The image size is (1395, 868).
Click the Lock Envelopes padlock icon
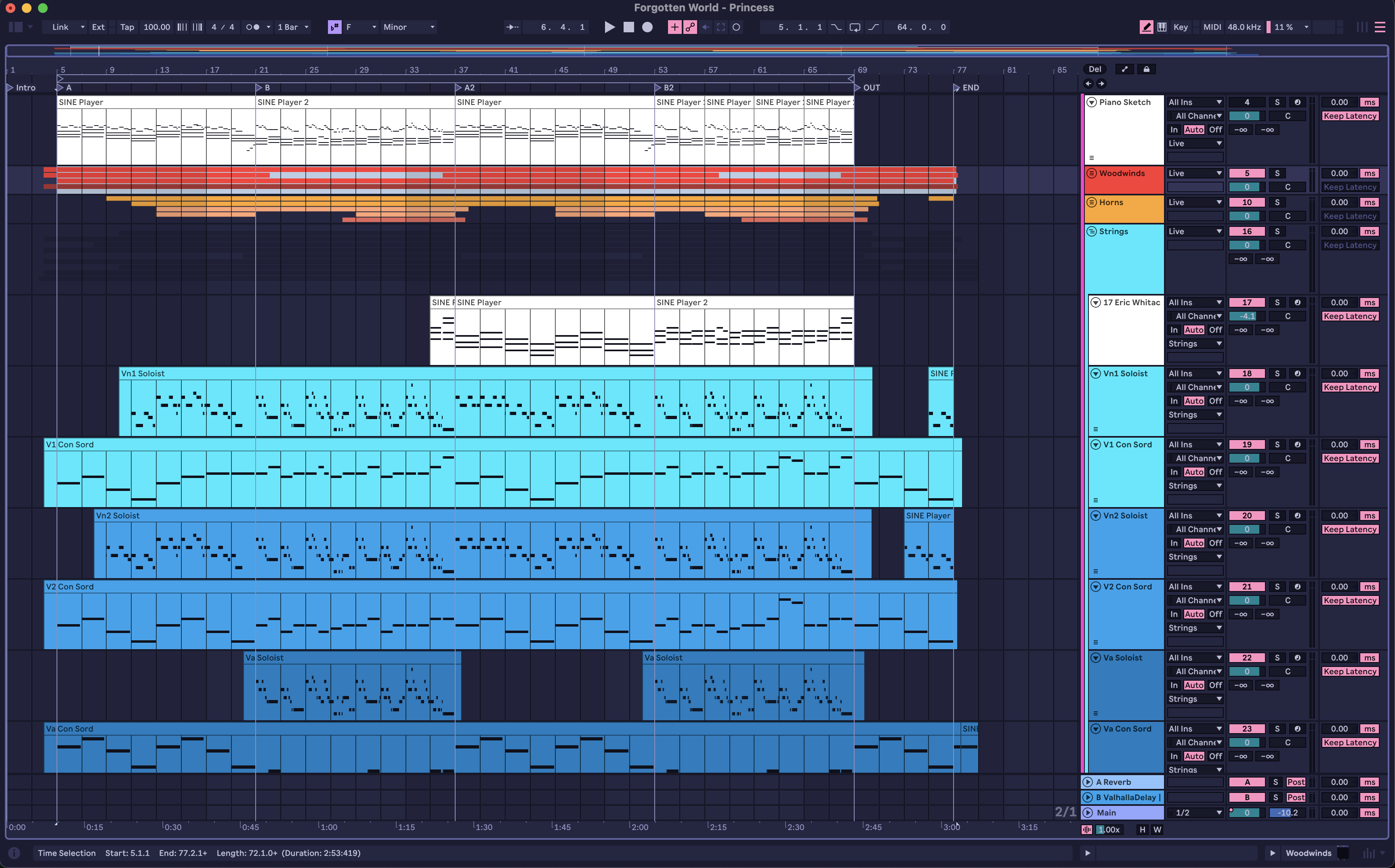click(x=1146, y=69)
